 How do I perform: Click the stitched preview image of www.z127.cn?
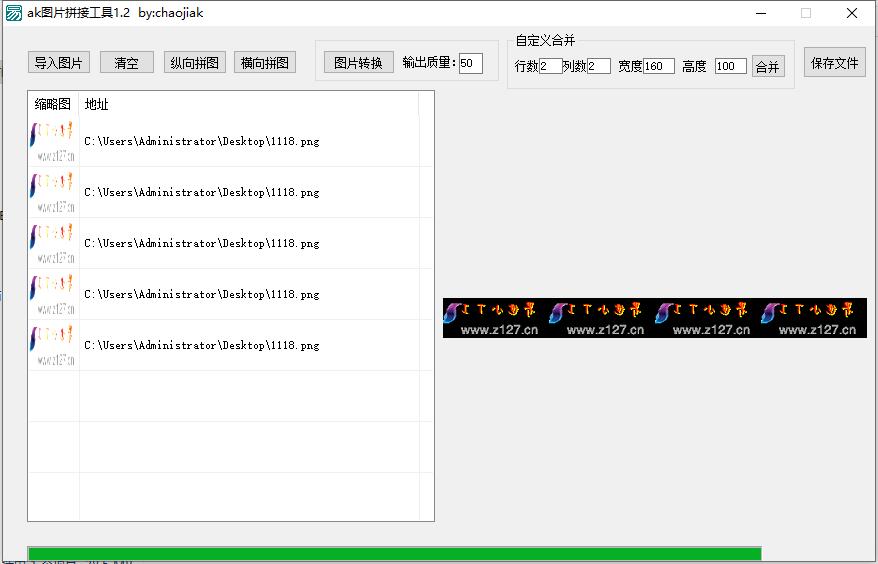655,318
